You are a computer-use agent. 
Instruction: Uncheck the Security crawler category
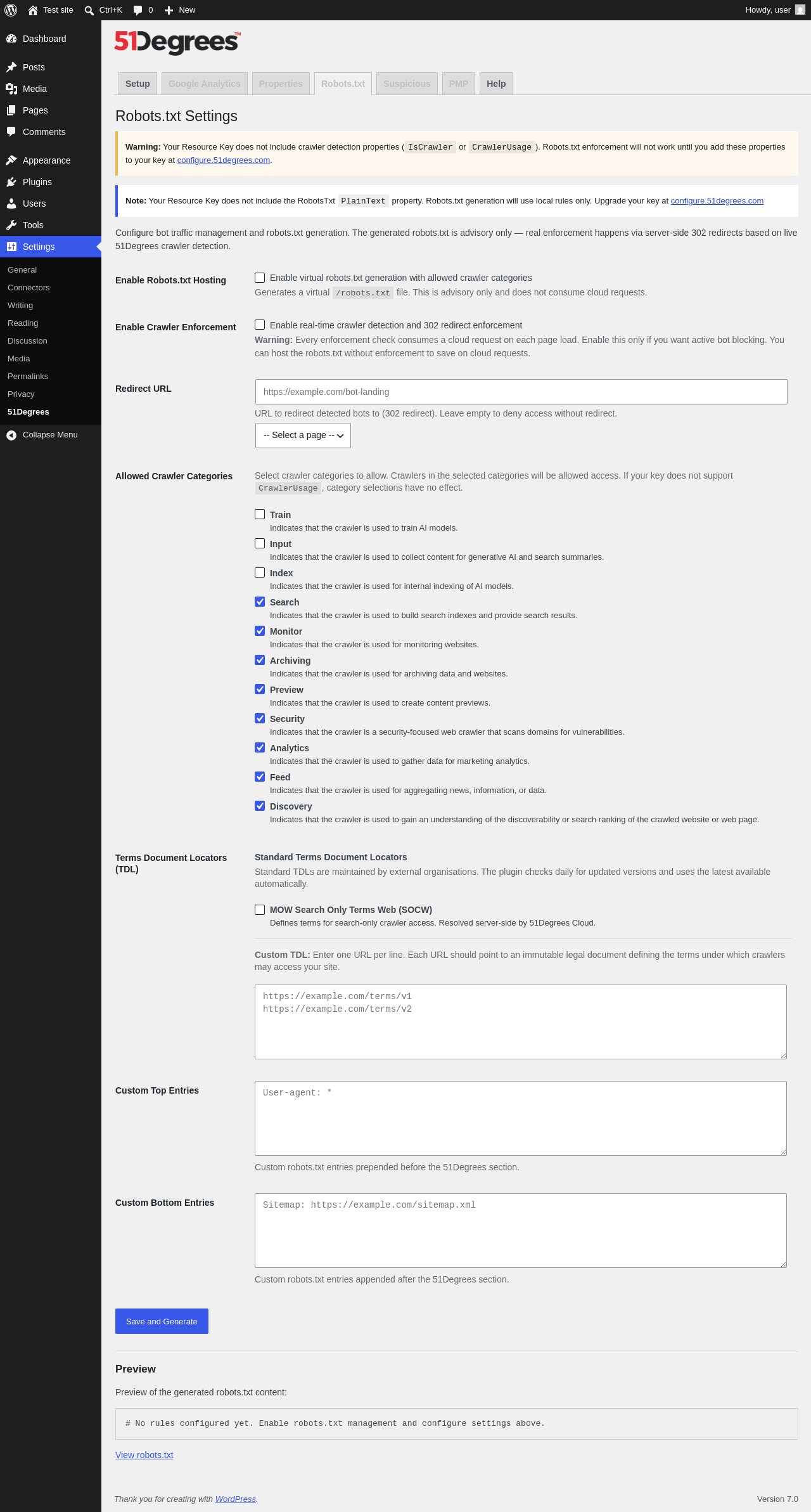tap(260, 718)
